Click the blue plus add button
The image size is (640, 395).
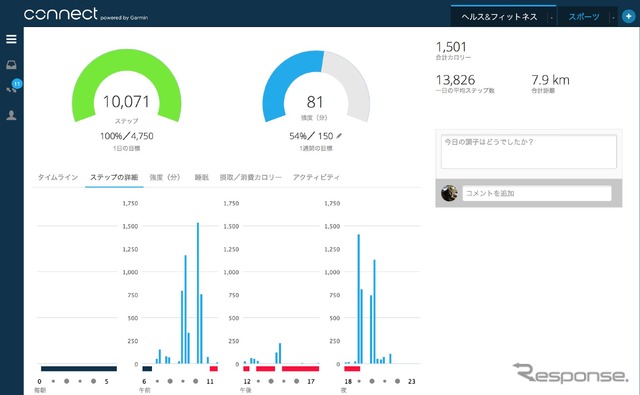(628, 16)
